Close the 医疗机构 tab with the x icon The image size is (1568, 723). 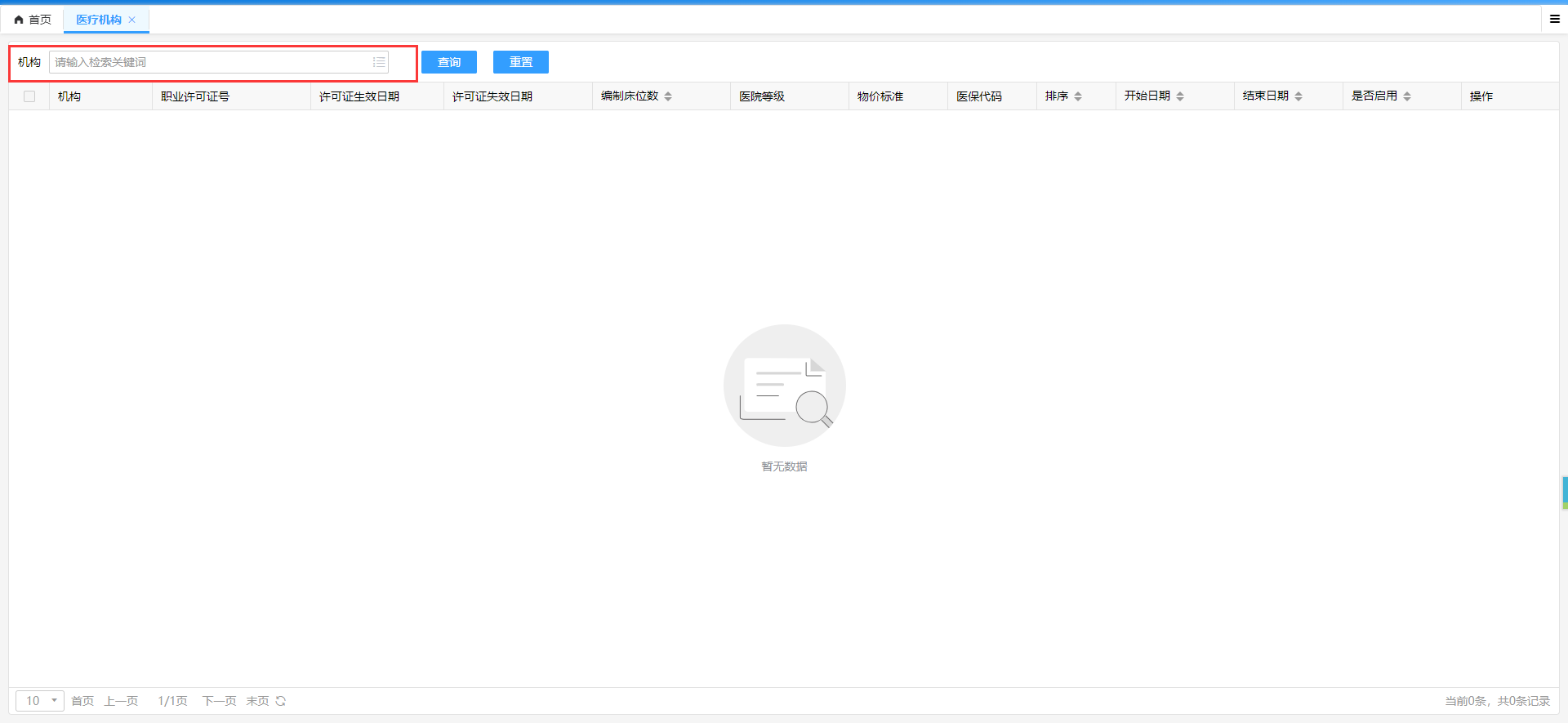[132, 20]
